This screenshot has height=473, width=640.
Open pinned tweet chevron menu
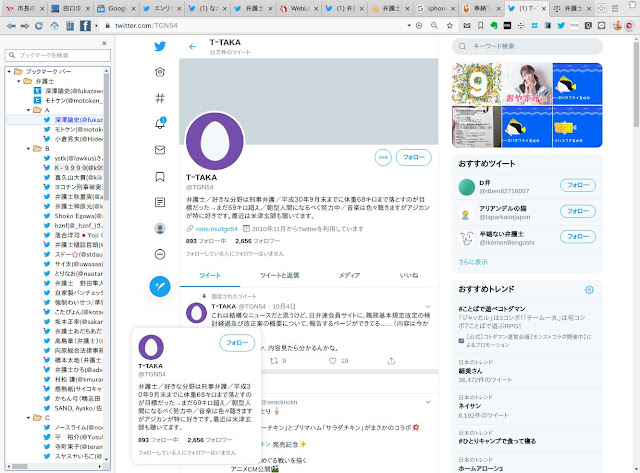pos(428,306)
